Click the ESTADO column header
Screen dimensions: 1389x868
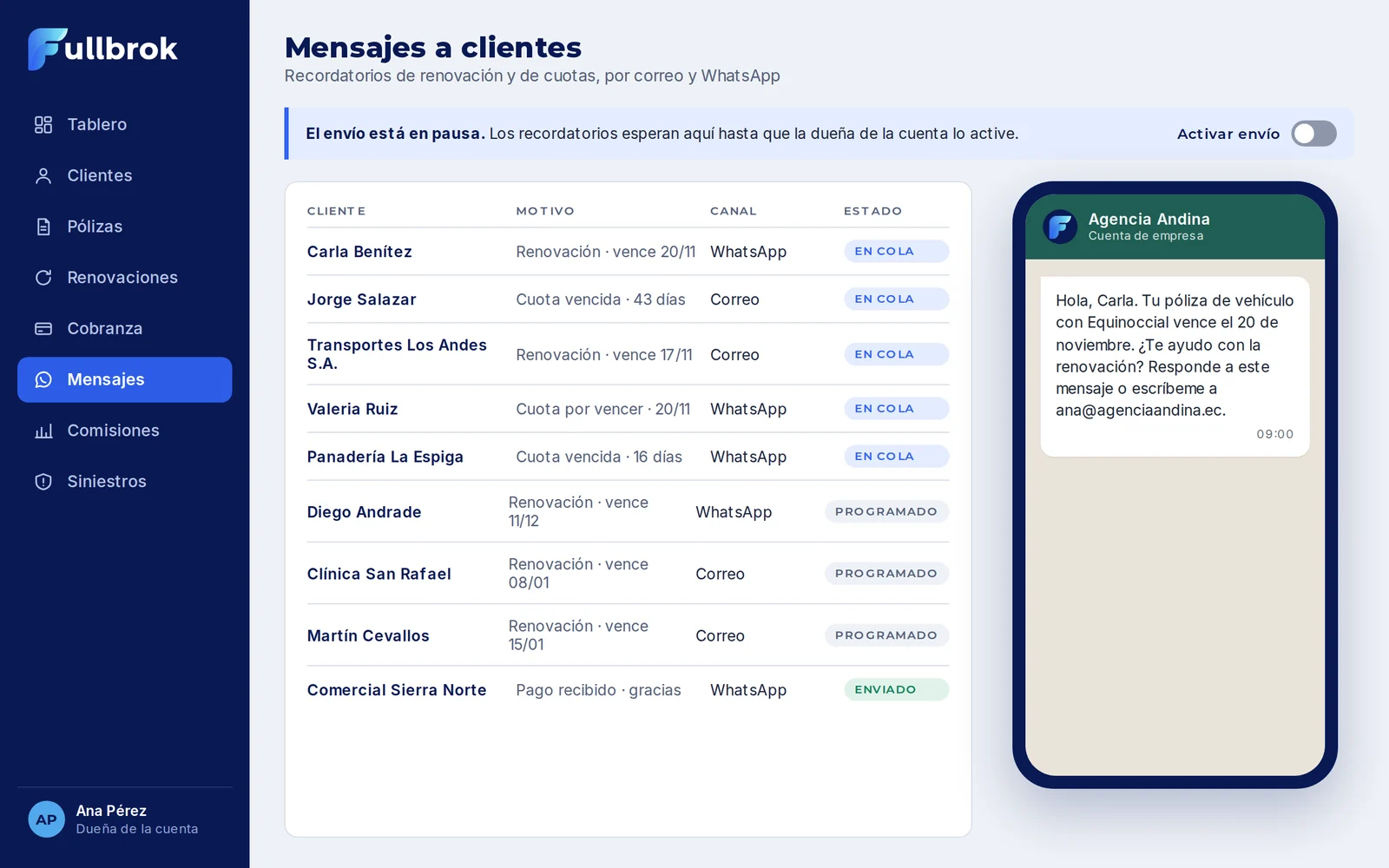(872, 211)
